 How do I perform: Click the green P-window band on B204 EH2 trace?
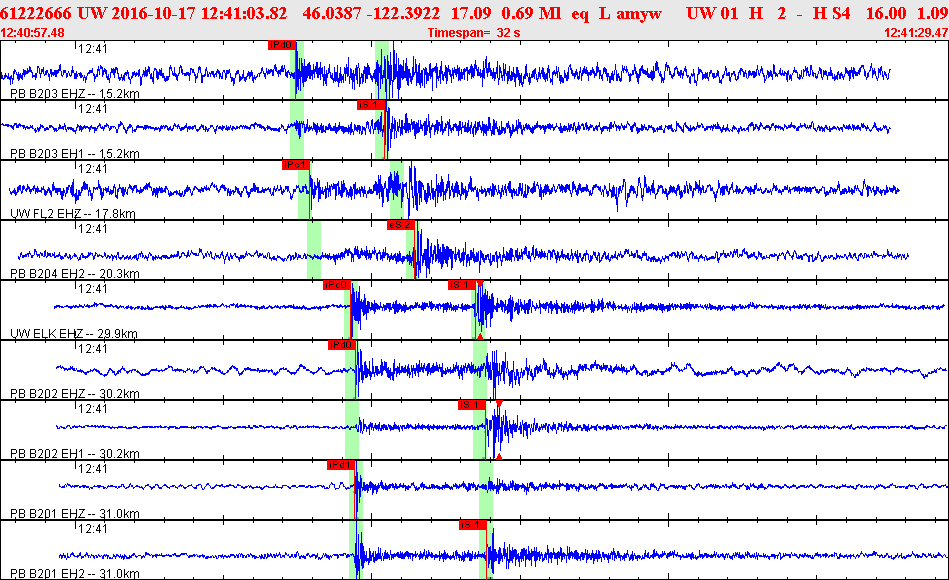314,249
